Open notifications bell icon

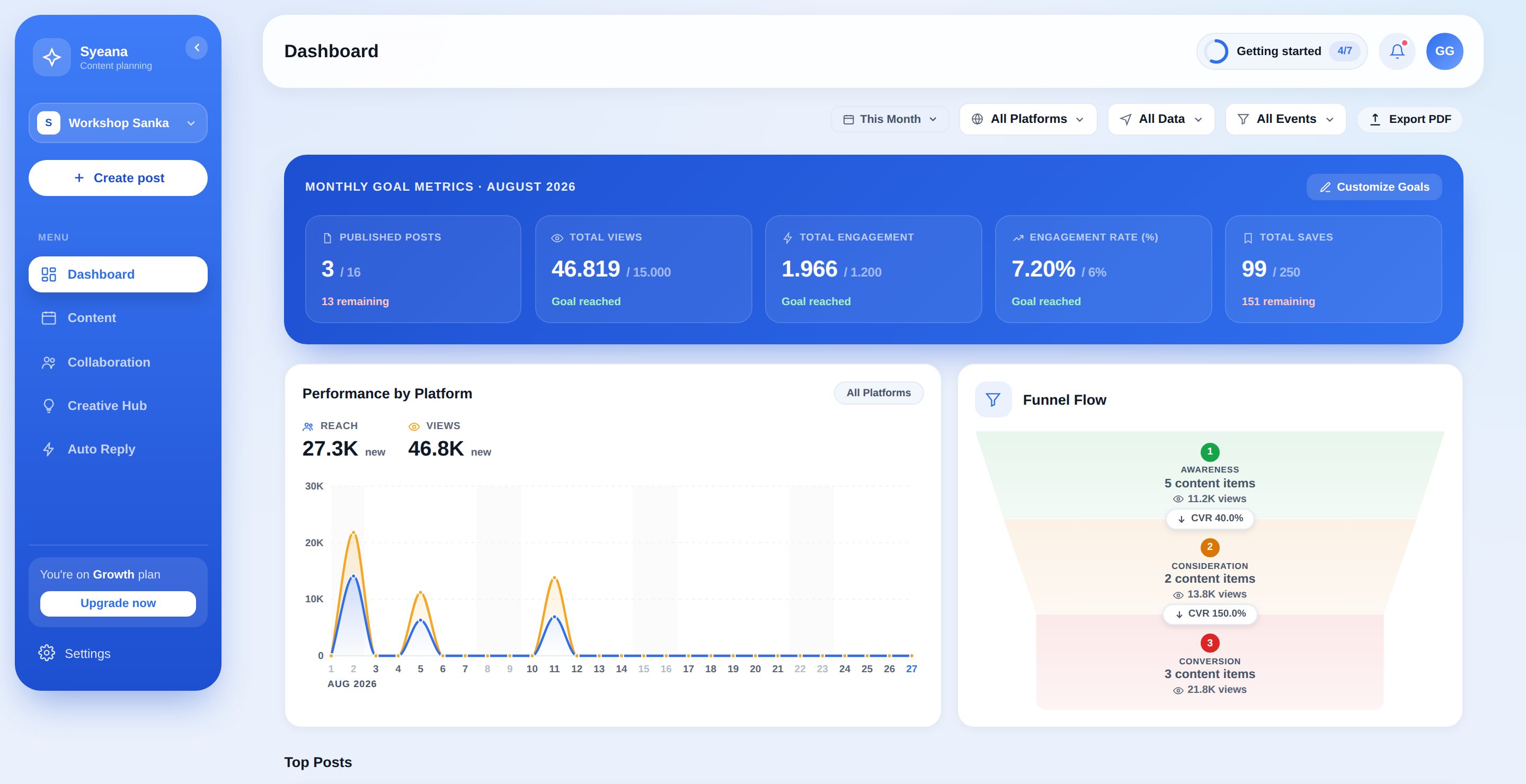pyautogui.click(x=1397, y=51)
